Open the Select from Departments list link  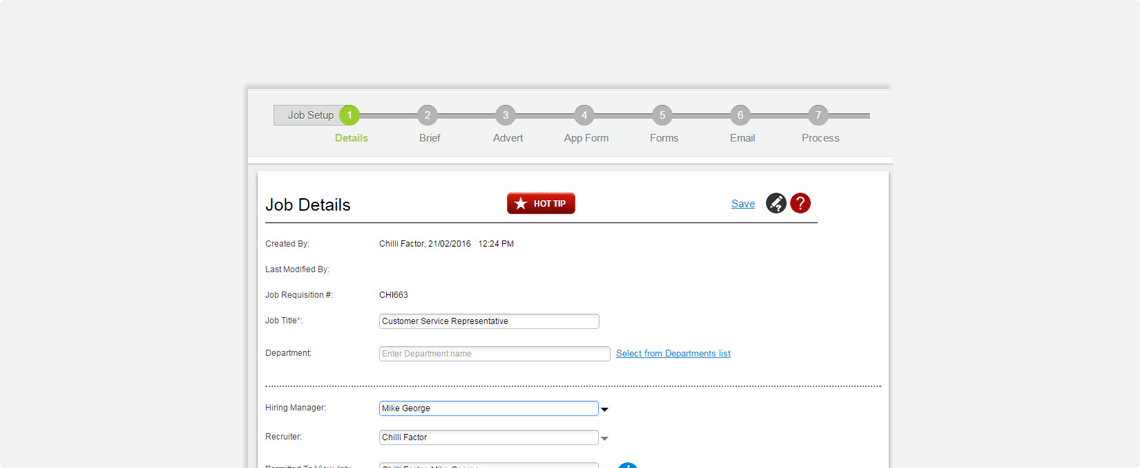coord(673,353)
